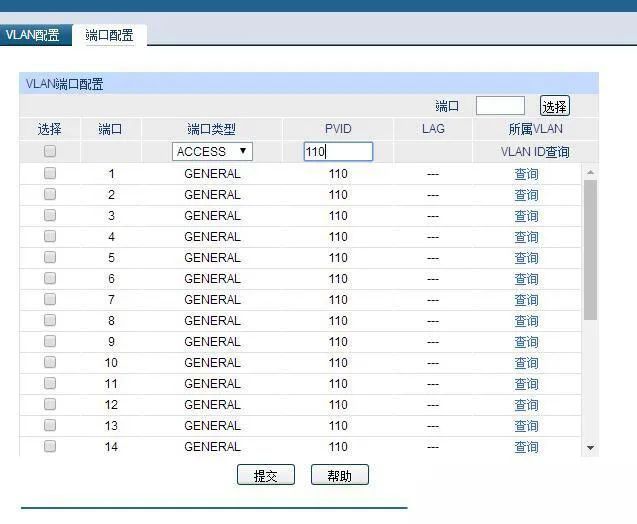
Task: Check the checkbox for port 1
Action: (x=49, y=173)
